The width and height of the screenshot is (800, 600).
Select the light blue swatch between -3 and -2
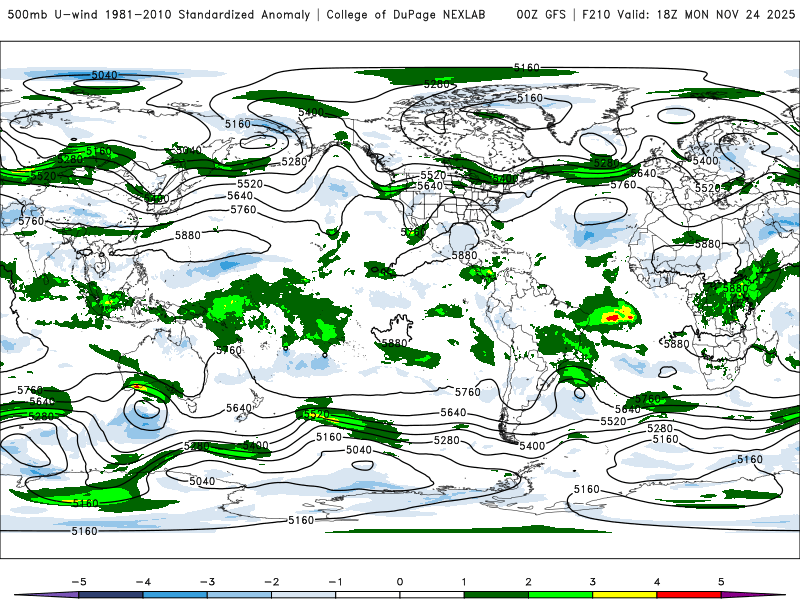(x=239, y=595)
